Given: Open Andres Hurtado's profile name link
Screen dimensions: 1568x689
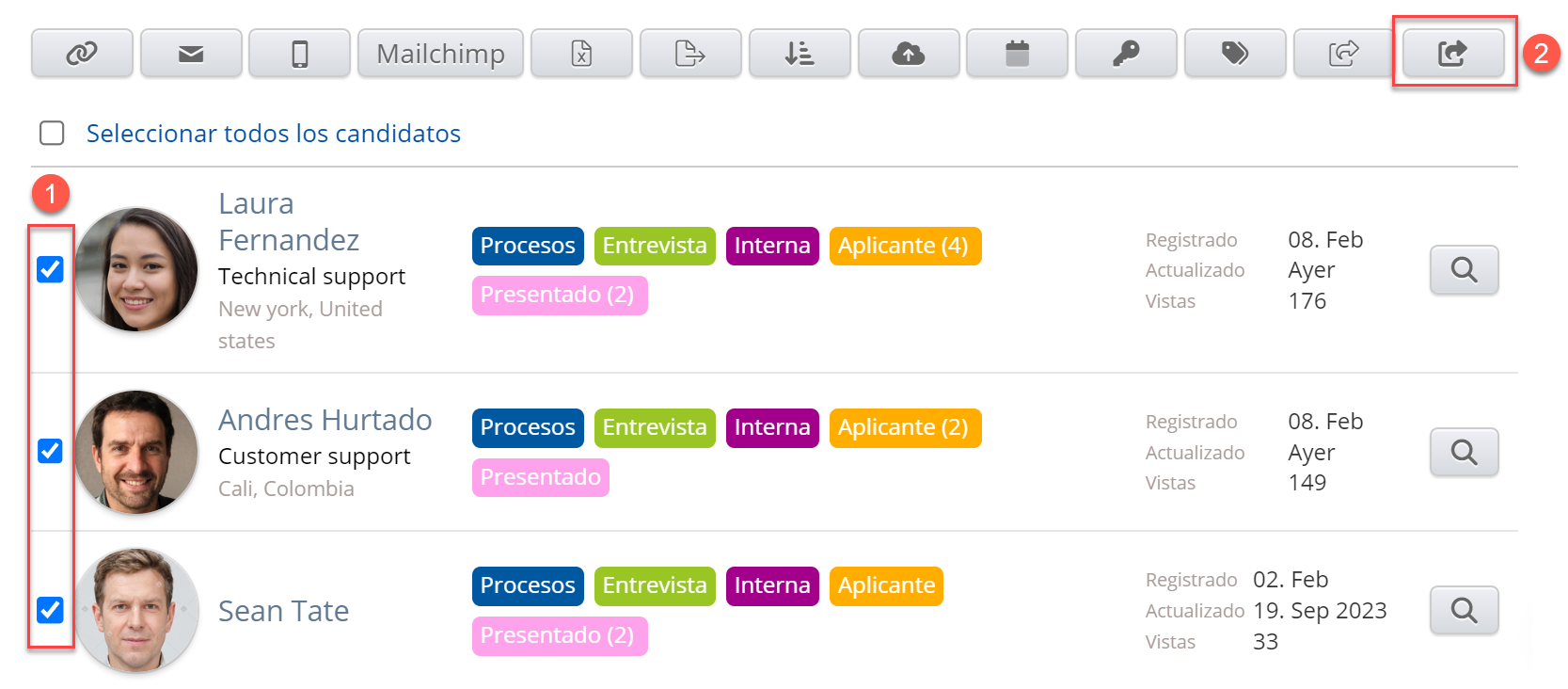Looking at the screenshot, I should click(x=325, y=420).
